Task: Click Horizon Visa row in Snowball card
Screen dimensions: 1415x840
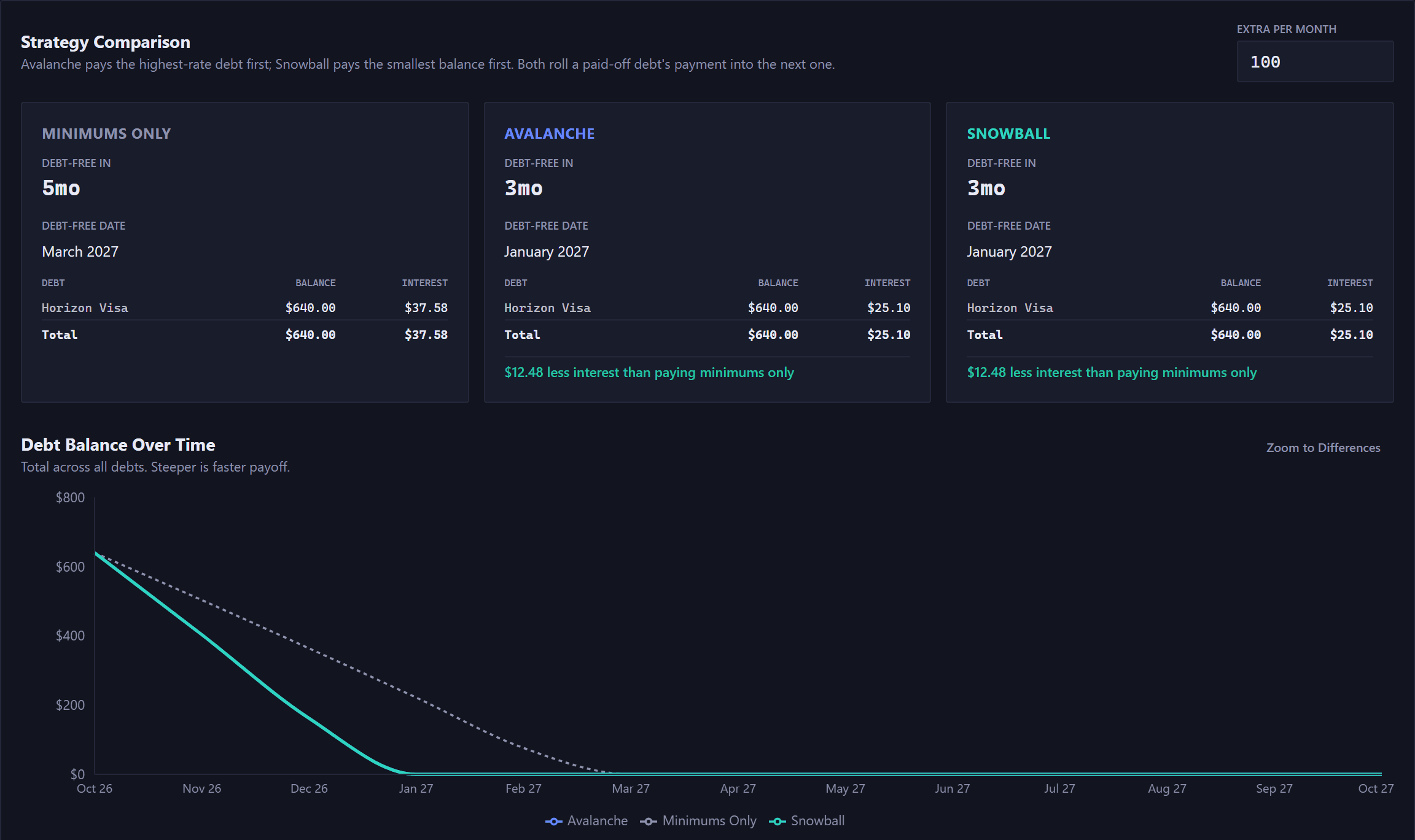Action: [1169, 308]
